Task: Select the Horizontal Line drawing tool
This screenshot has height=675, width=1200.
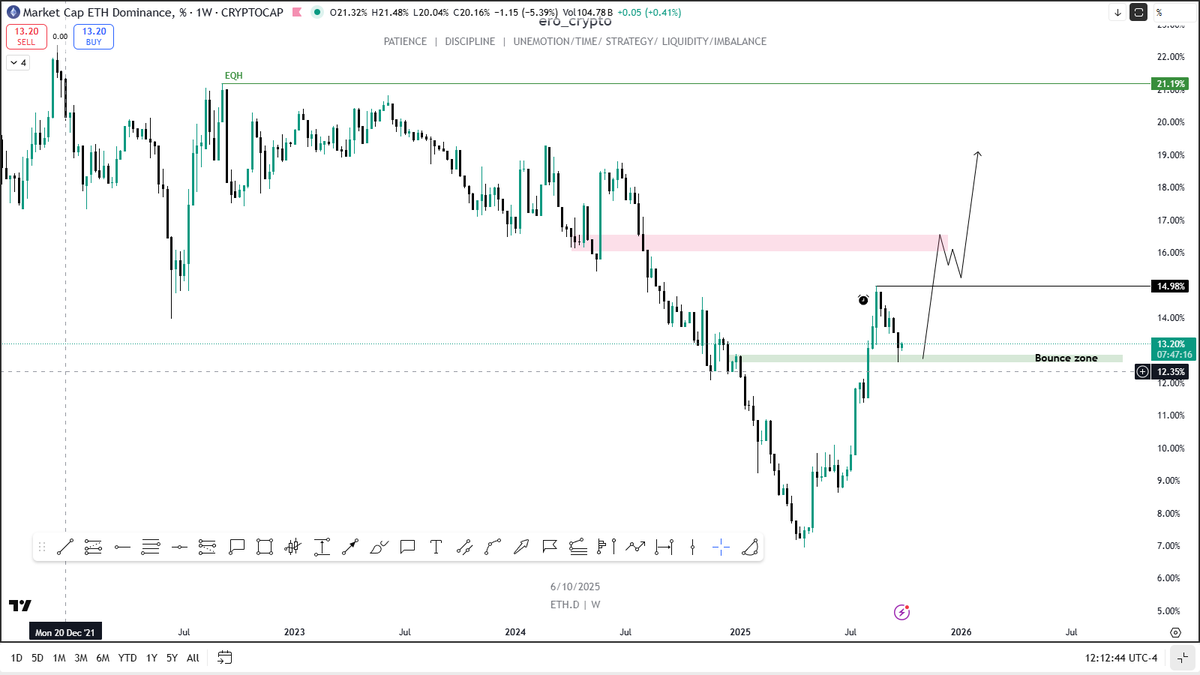Action: pos(179,547)
